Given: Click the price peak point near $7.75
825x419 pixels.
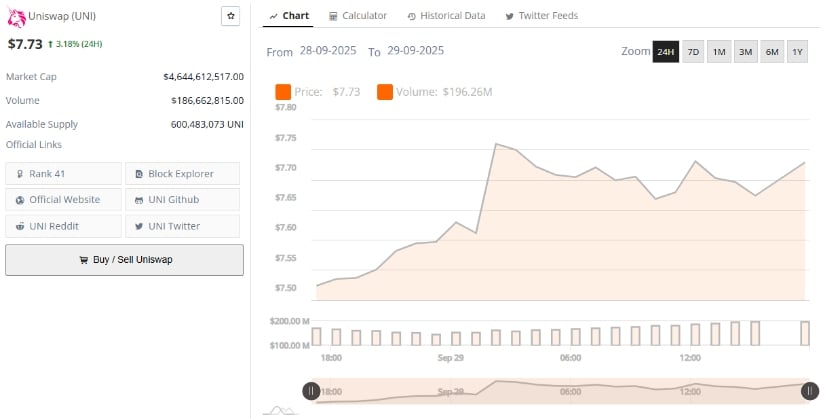Looking at the screenshot, I should (x=496, y=143).
